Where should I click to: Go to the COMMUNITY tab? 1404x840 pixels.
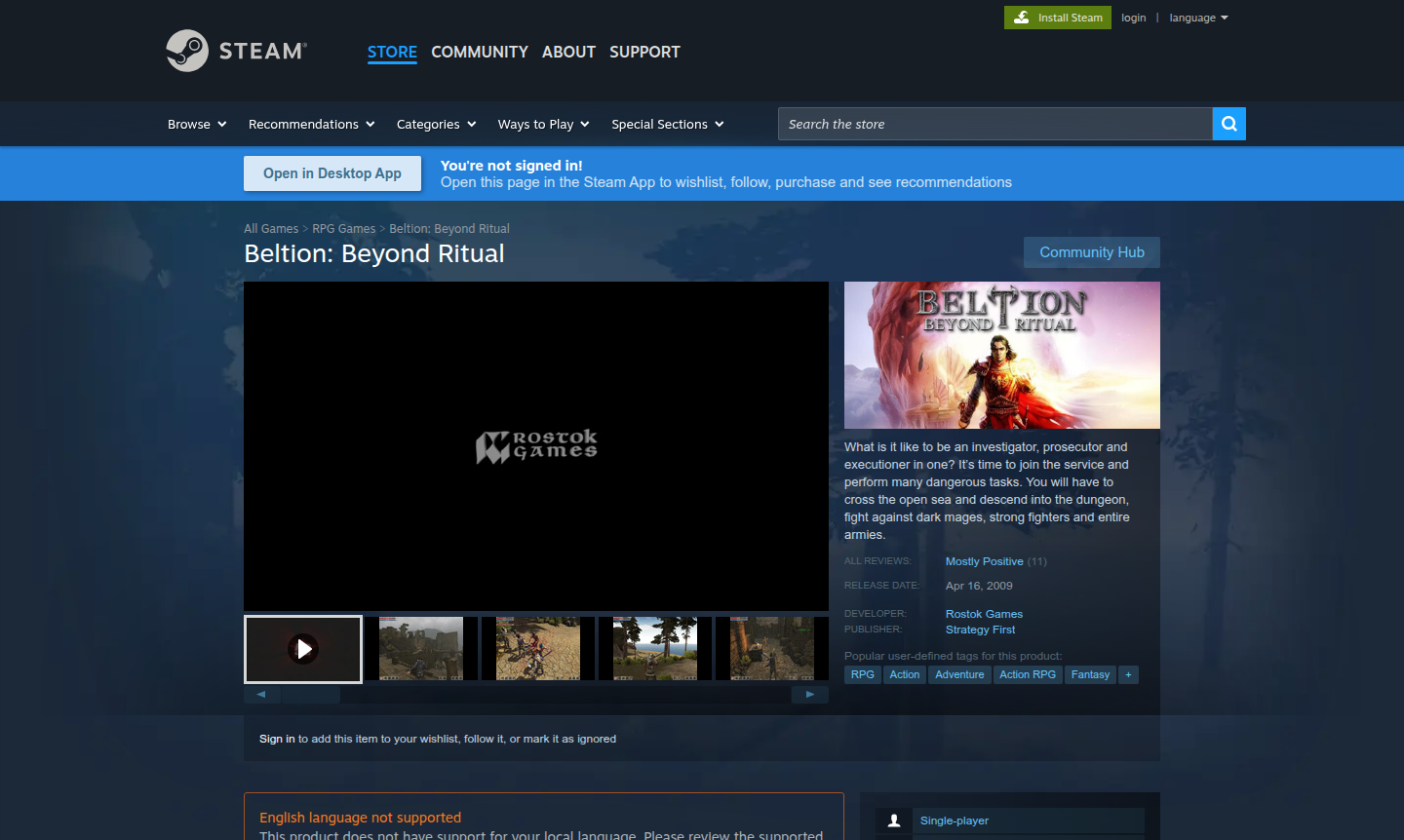click(480, 52)
